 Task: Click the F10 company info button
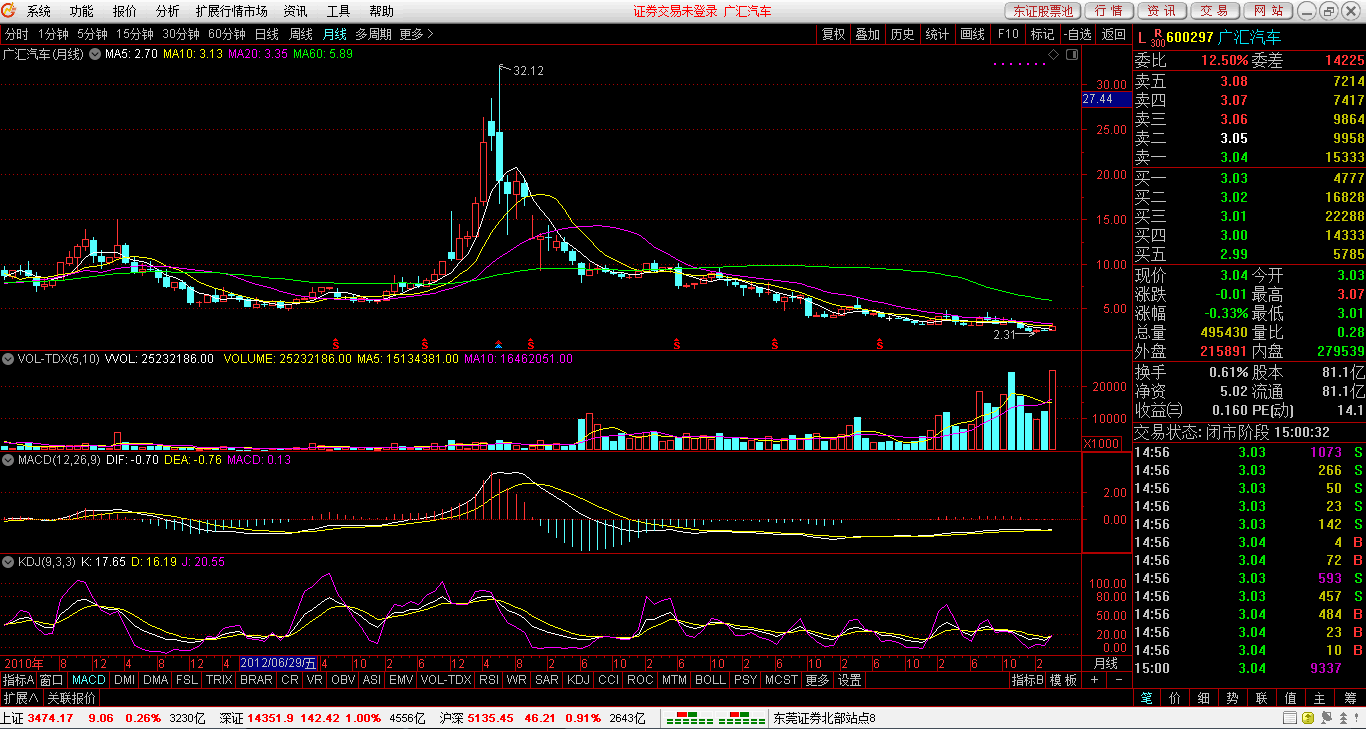pos(1008,34)
